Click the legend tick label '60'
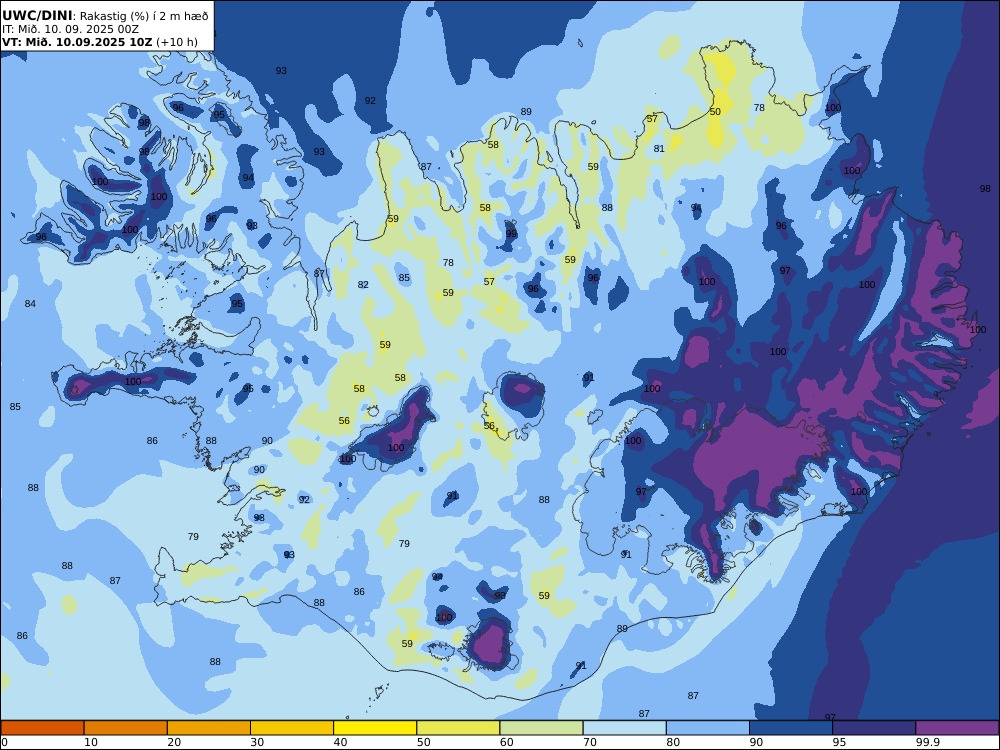Screen dimensions: 1000x750 click(x=507, y=742)
